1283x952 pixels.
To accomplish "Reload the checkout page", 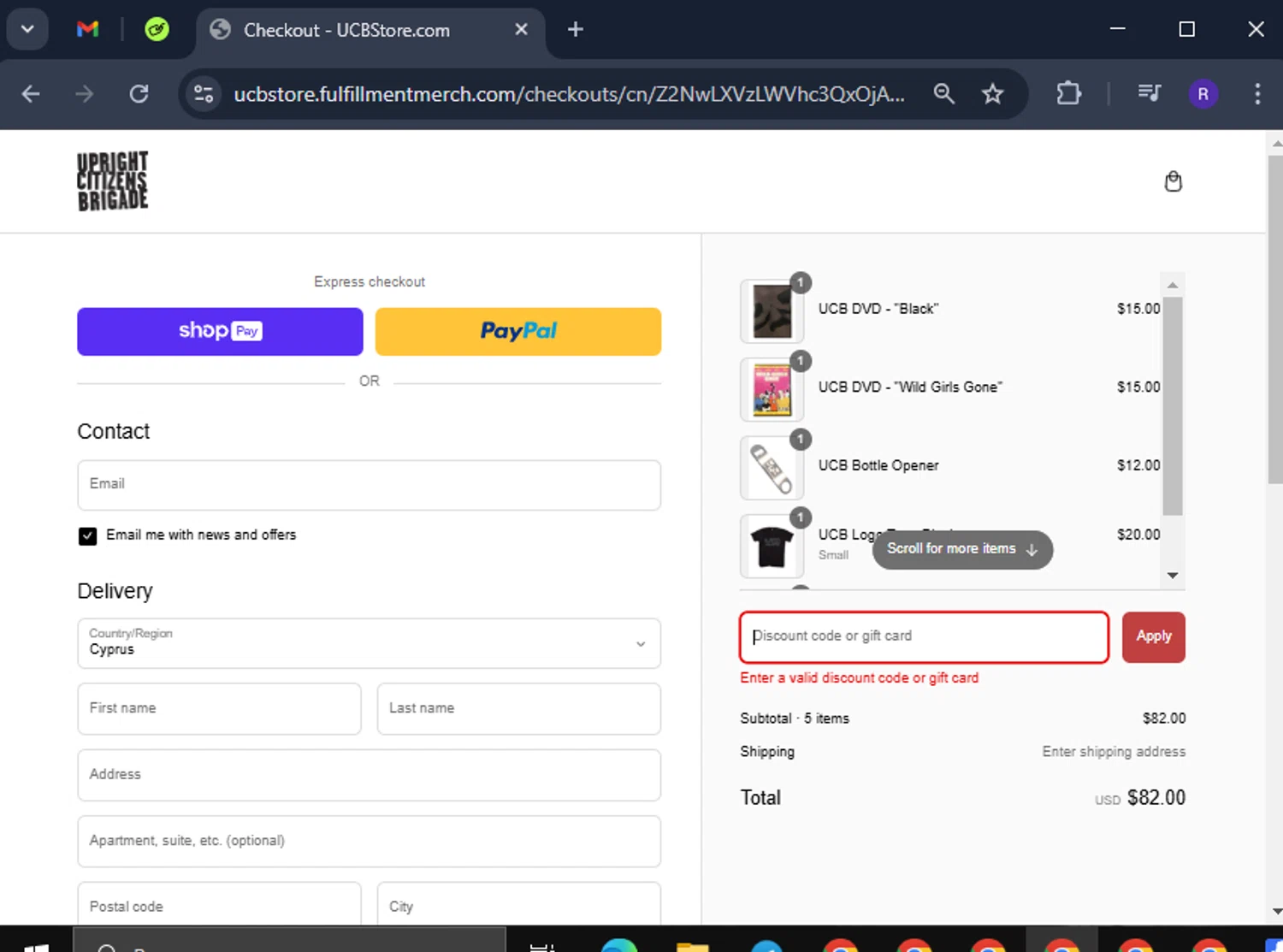I will 139,94.
